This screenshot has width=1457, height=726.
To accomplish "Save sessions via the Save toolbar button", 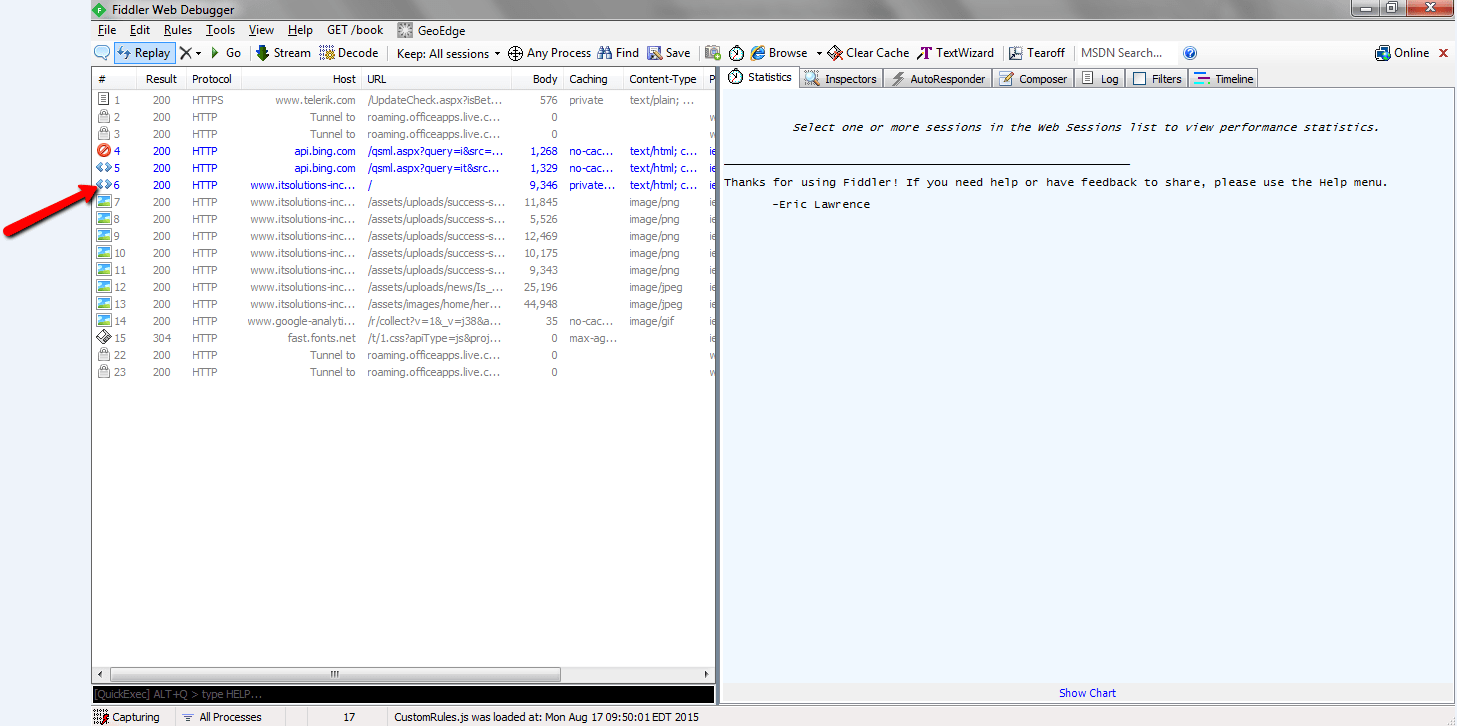I will (668, 53).
